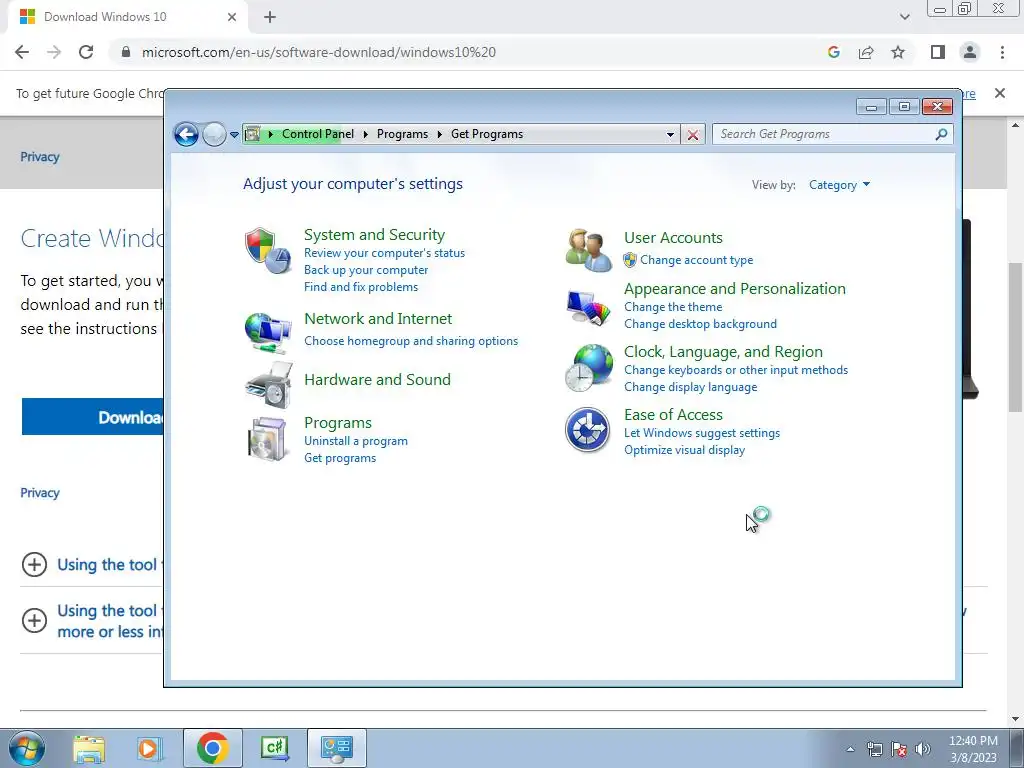Open System and Security shield icon
Screen dimensions: 1024x768
click(268, 251)
